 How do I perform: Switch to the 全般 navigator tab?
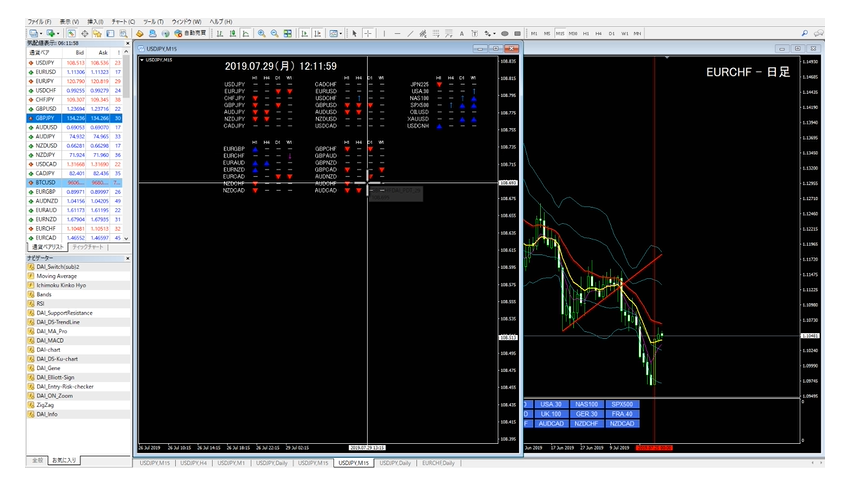(37, 460)
